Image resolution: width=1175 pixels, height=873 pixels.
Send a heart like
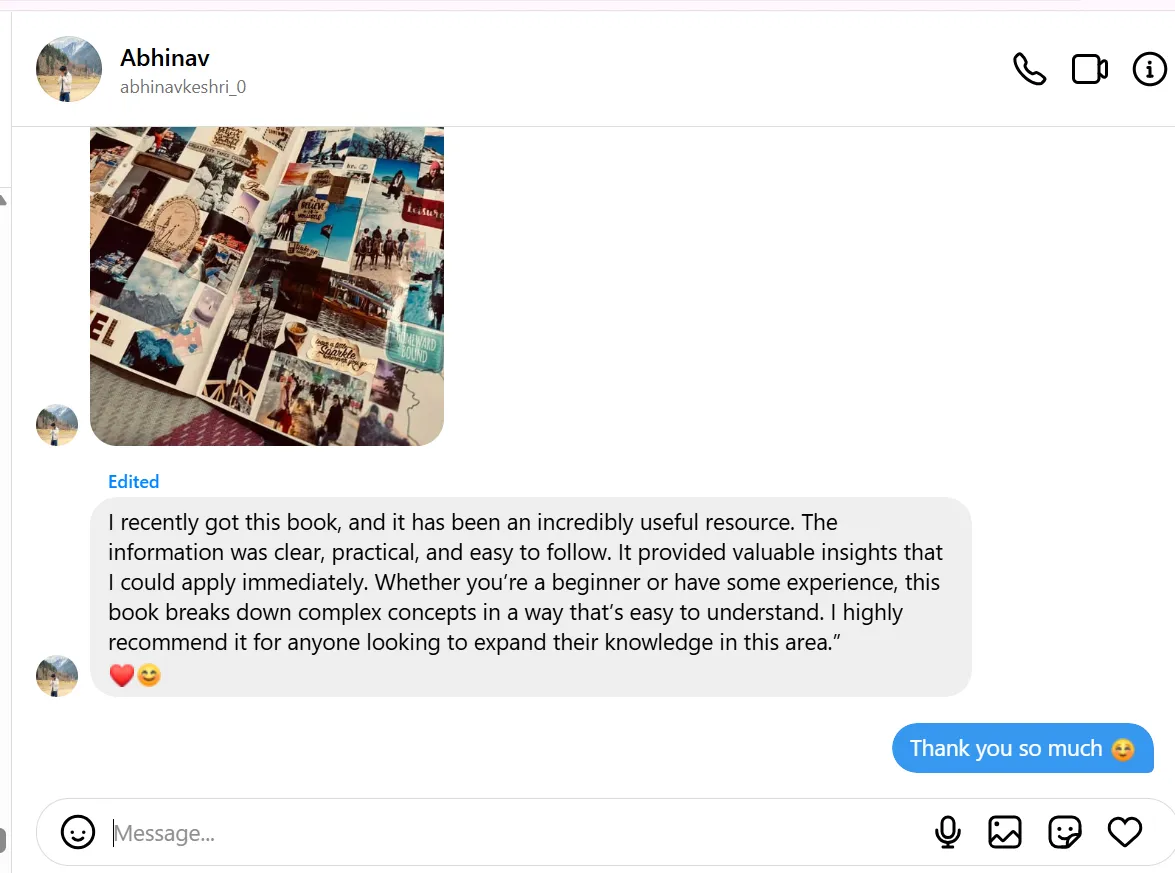point(1124,832)
